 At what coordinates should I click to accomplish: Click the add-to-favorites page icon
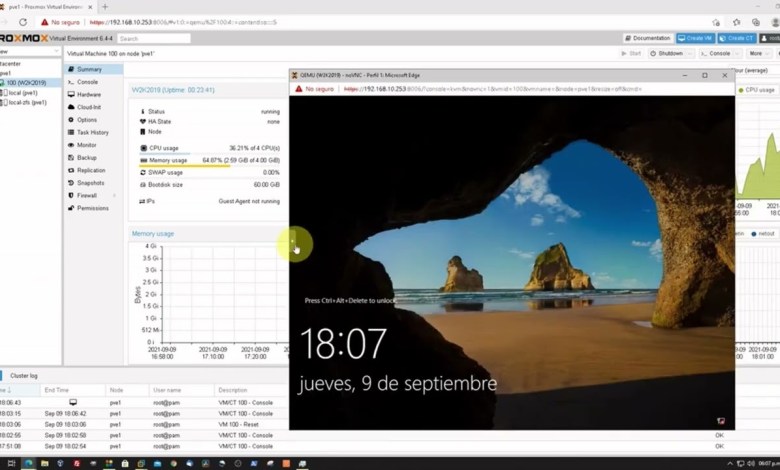tap(716, 22)
